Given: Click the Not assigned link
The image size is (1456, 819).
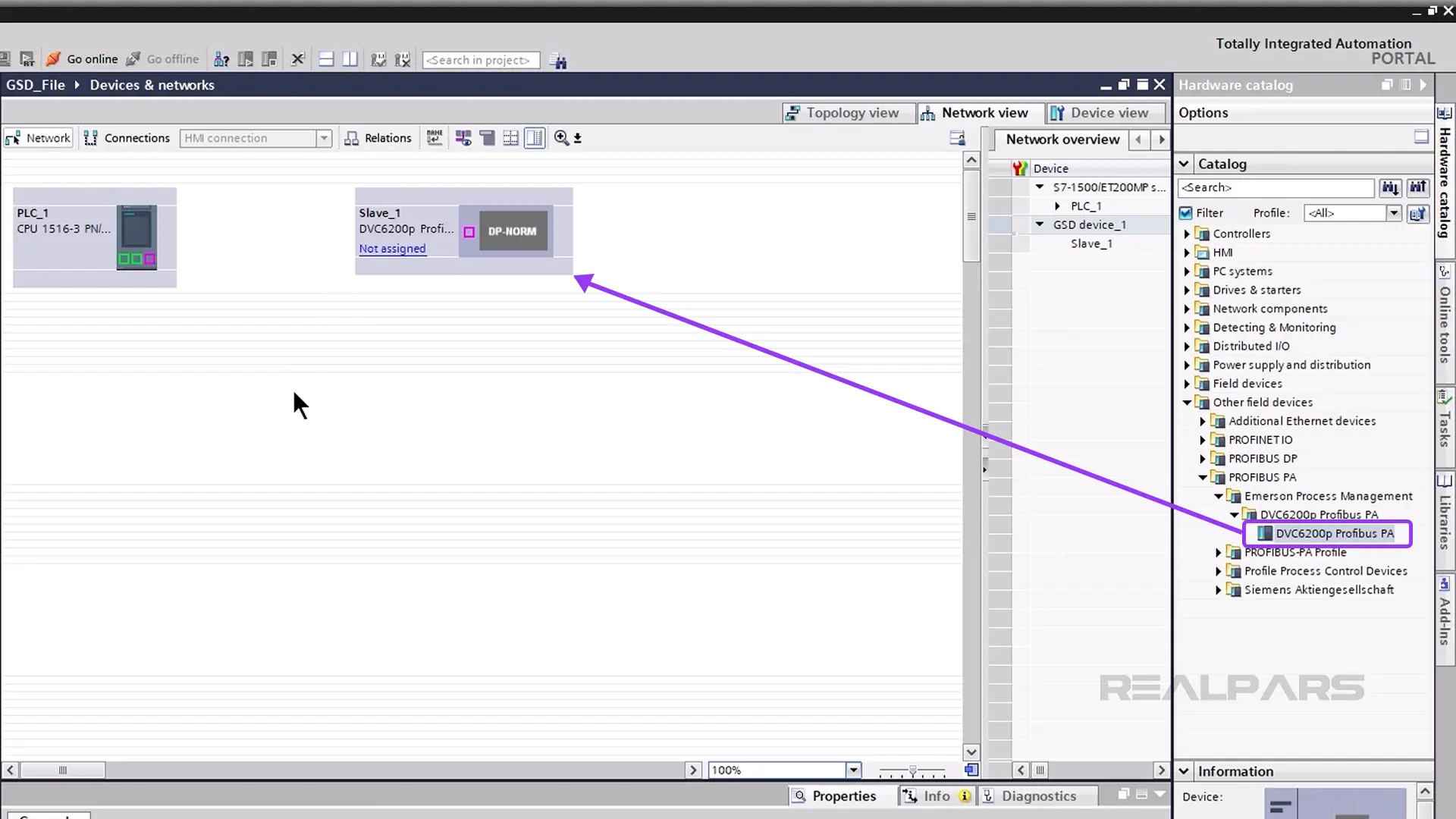Looking at the screenshot, I should [x=392, y=249].
